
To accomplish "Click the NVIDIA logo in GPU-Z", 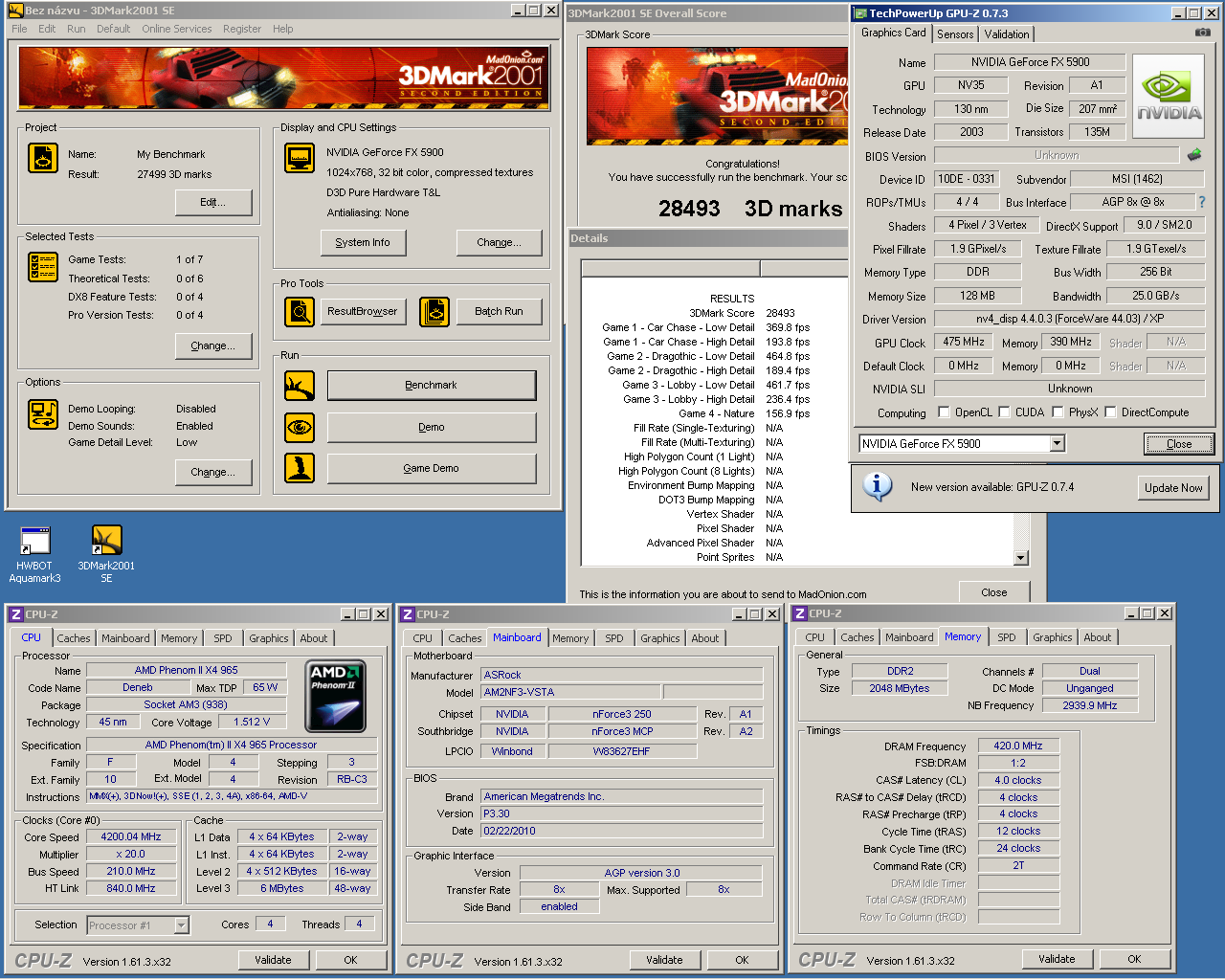I will pos(1169,99).
